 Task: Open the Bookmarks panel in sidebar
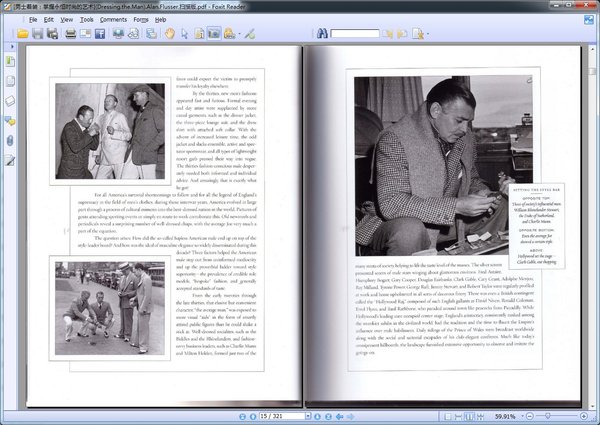pos(9,61)
